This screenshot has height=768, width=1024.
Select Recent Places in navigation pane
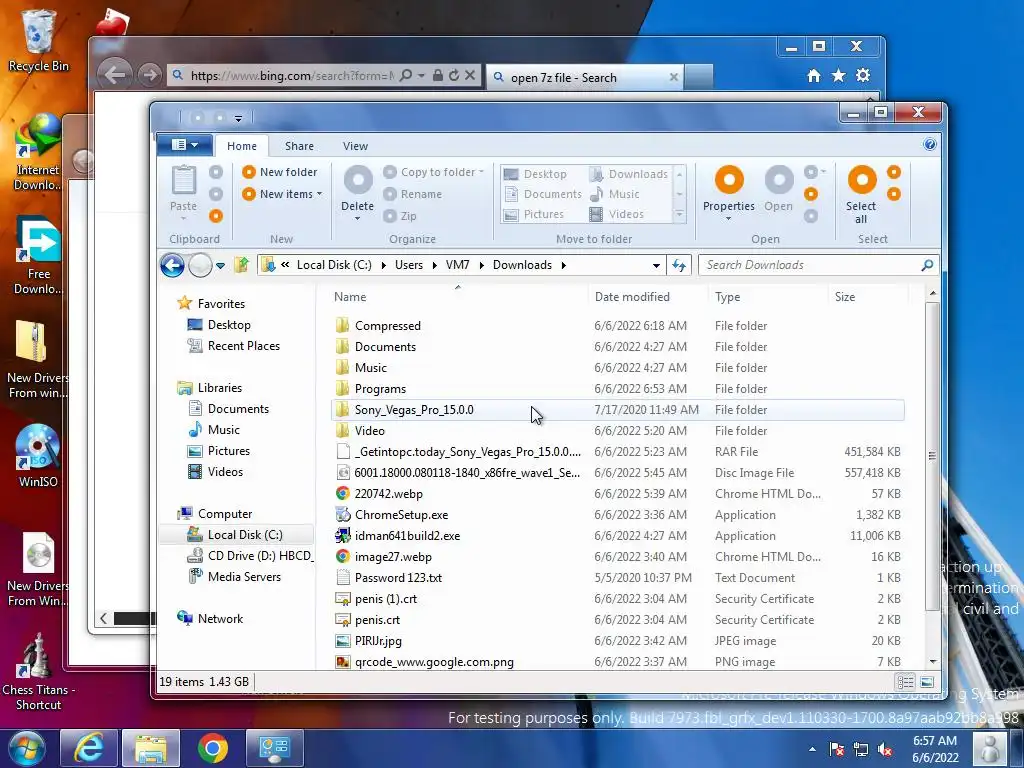click(x=234, y=345)
